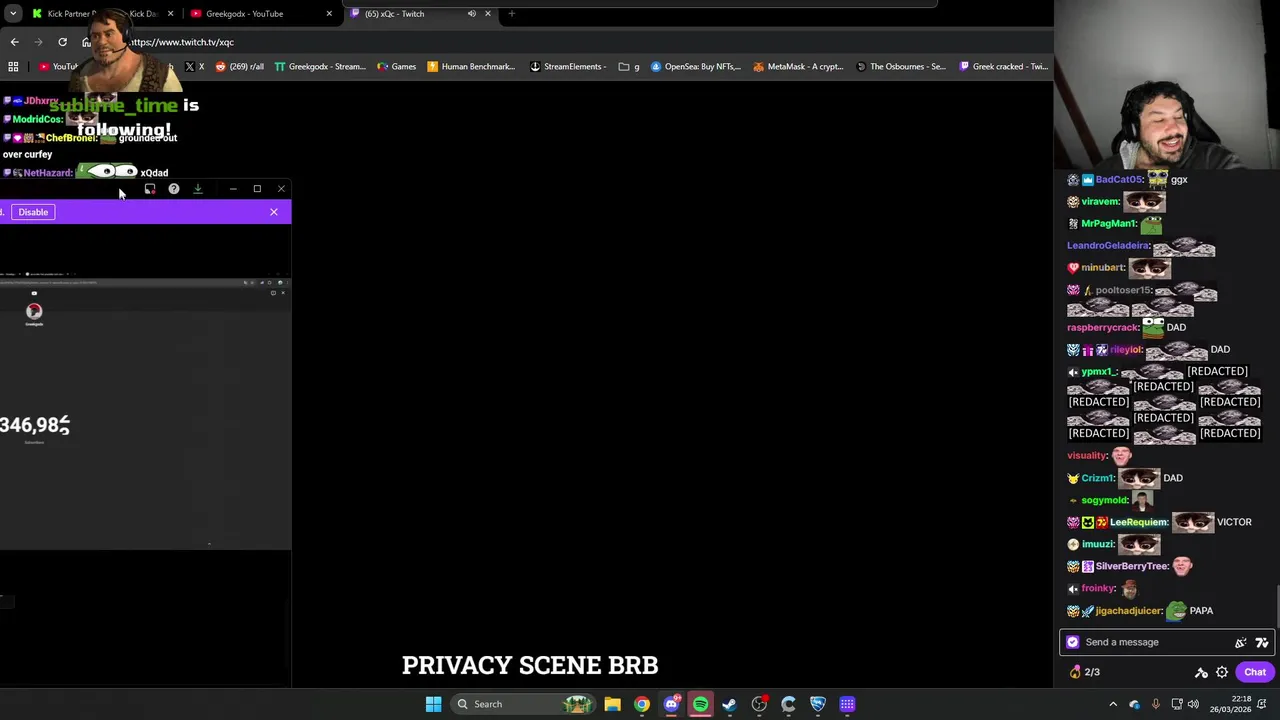Open the emote picker in chat box
The height and width of the screenshot is (720, 1280).
coord(1241,642)
